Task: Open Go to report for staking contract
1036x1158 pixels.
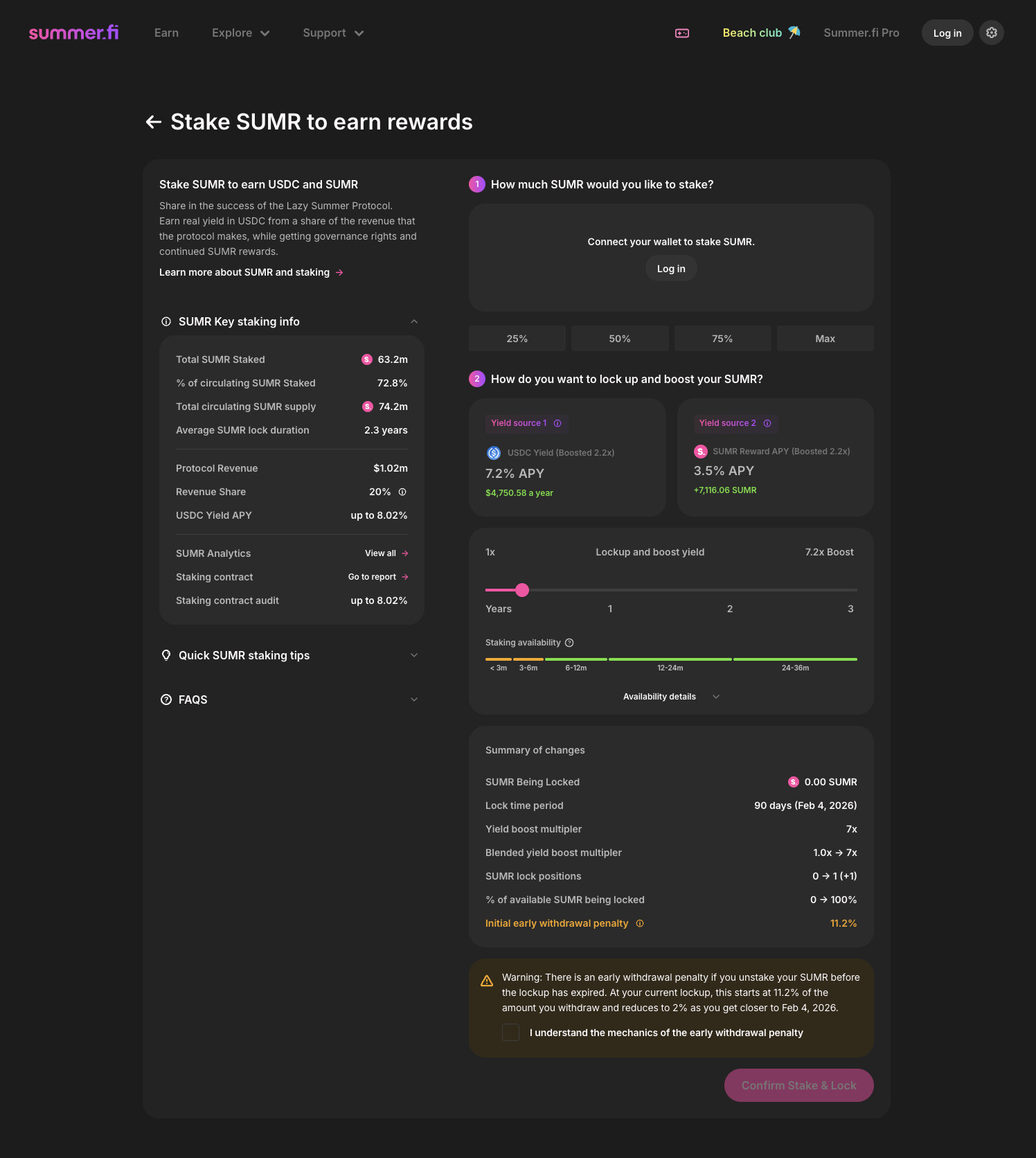Action: click(x=378, y=577)
